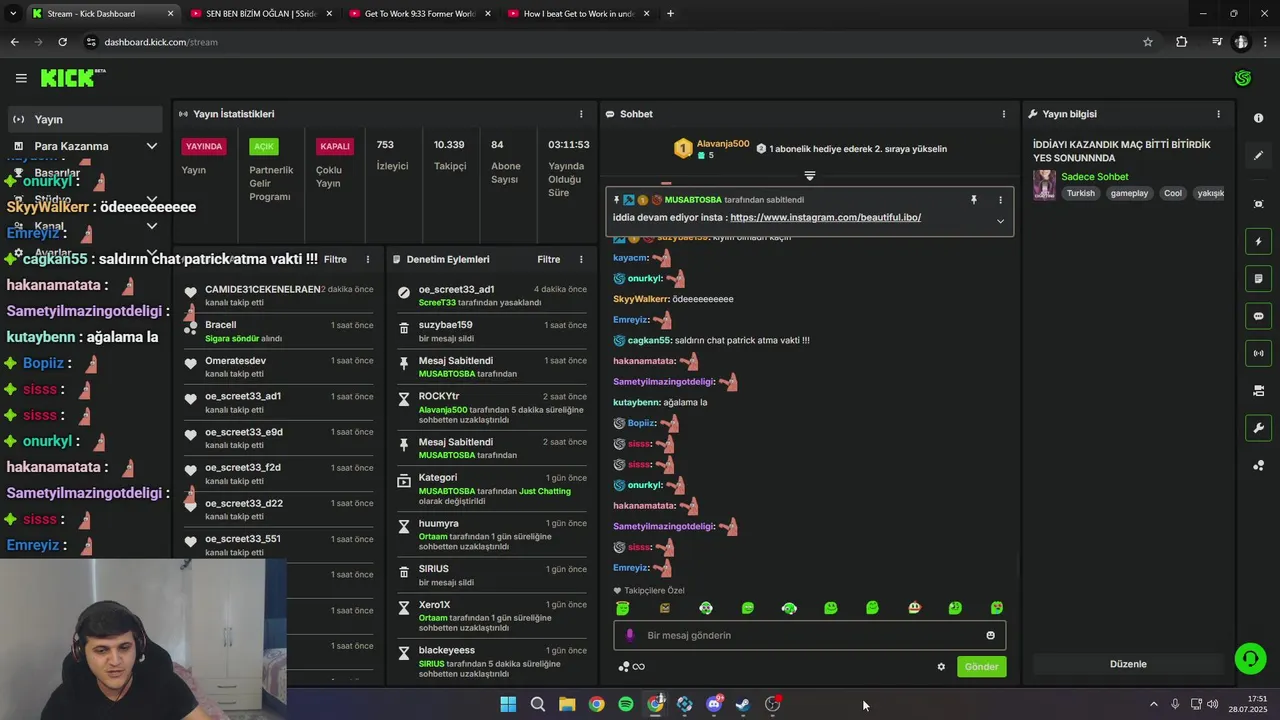Image resolution: width=1280 pixels, height=720 pixels.
Task: Open Filtre in the Denetim Eylemleri panel
Action: coord(548,259)
